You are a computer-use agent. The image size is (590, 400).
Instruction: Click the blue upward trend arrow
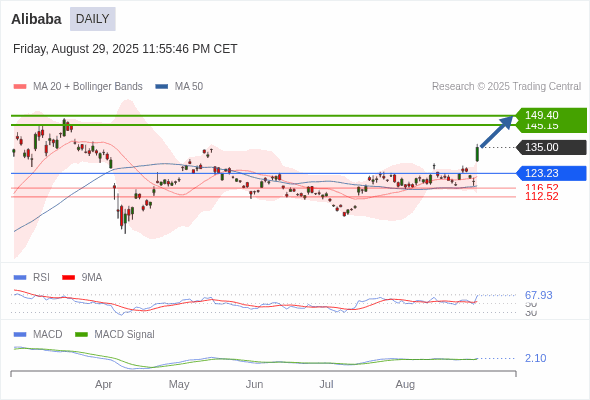coord(497,132)
